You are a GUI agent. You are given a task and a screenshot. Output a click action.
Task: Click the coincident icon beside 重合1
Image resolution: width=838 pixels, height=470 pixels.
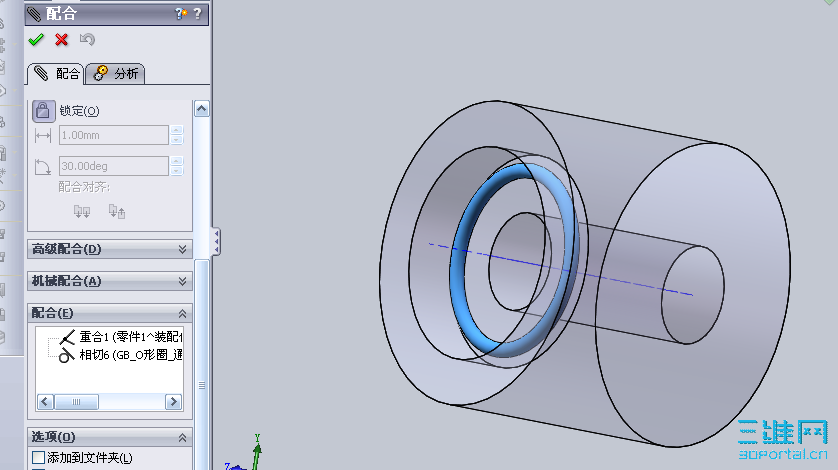67,337
